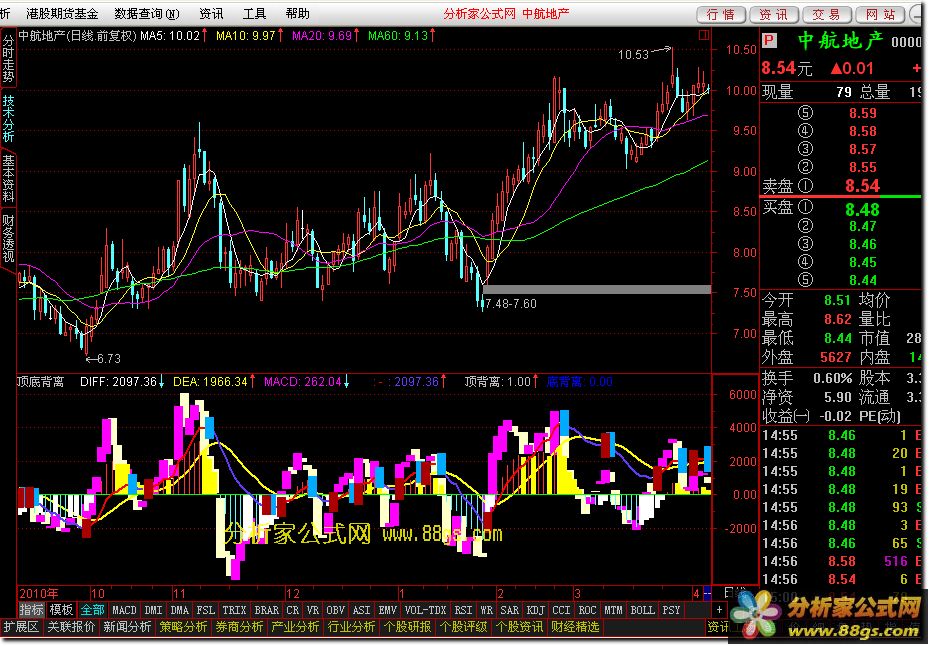Open the 新闻分析 tab

coord(127,627)
